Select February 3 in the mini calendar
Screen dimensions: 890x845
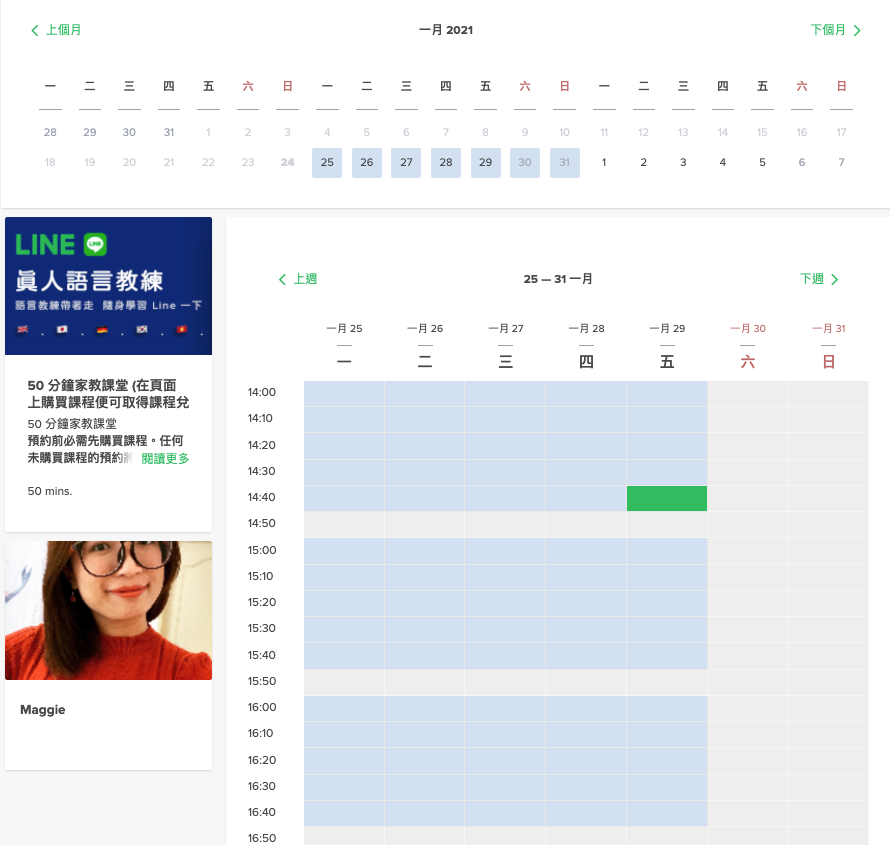(683, 161)
